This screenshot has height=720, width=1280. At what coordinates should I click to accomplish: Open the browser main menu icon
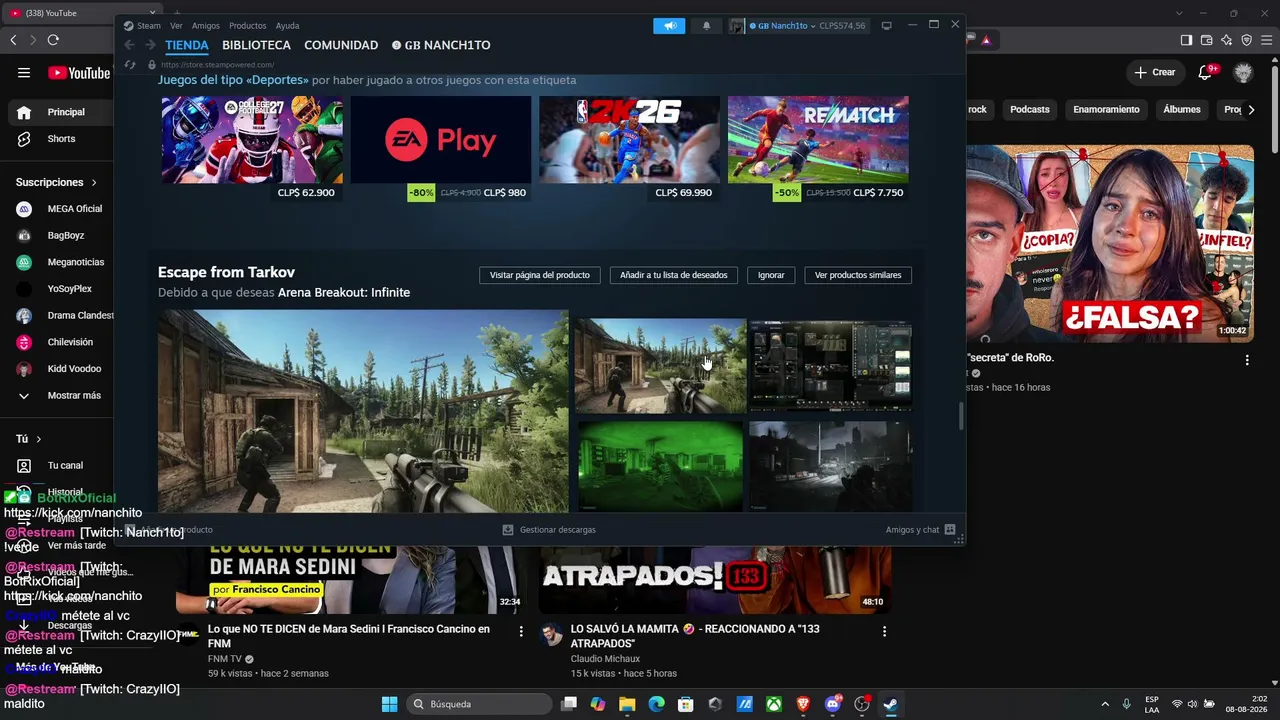point(1266,40)
